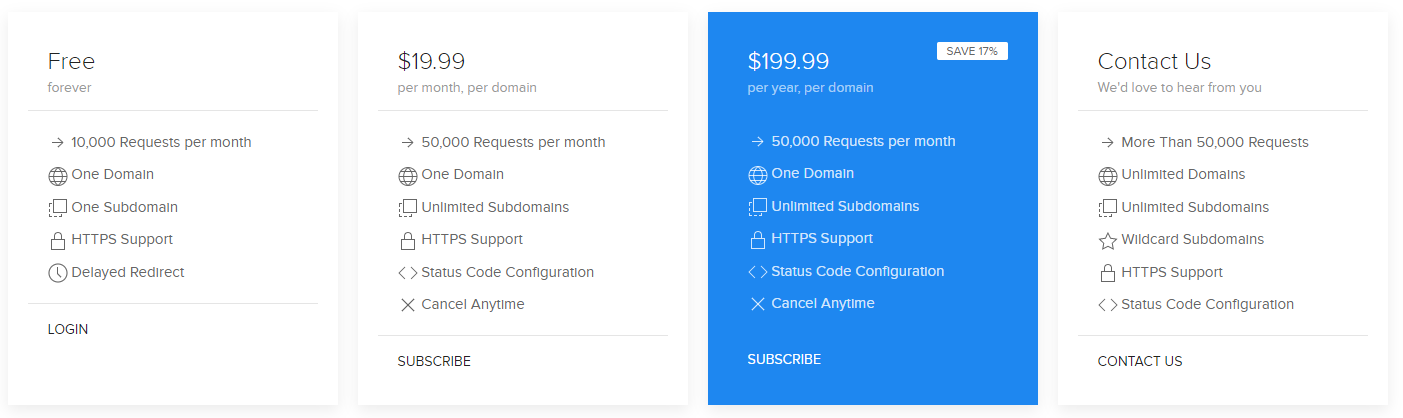Click the globe icon next to Unlimited Domains
Screen dimensions: 1403x418
[x=1108, y=176]
